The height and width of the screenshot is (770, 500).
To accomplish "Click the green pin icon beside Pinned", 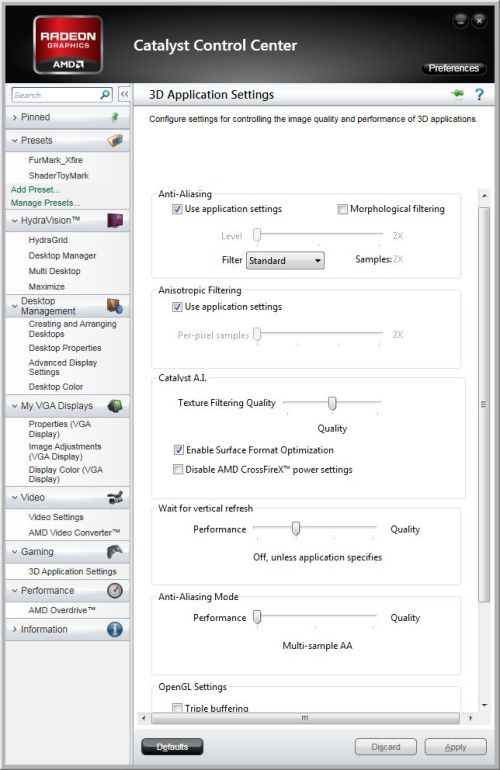I will click(x=115, y=117).
